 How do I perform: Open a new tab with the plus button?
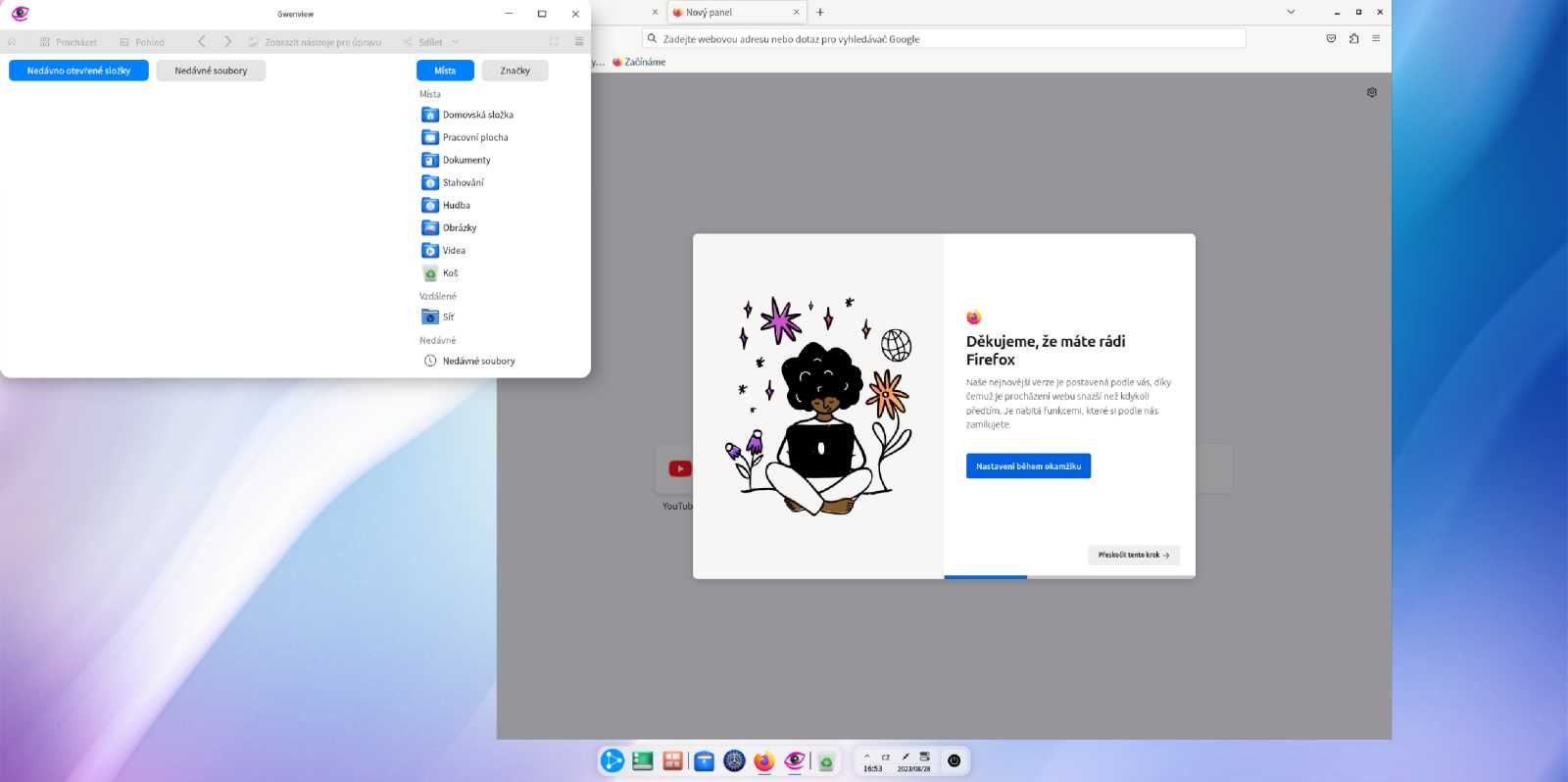click(820, 13)
